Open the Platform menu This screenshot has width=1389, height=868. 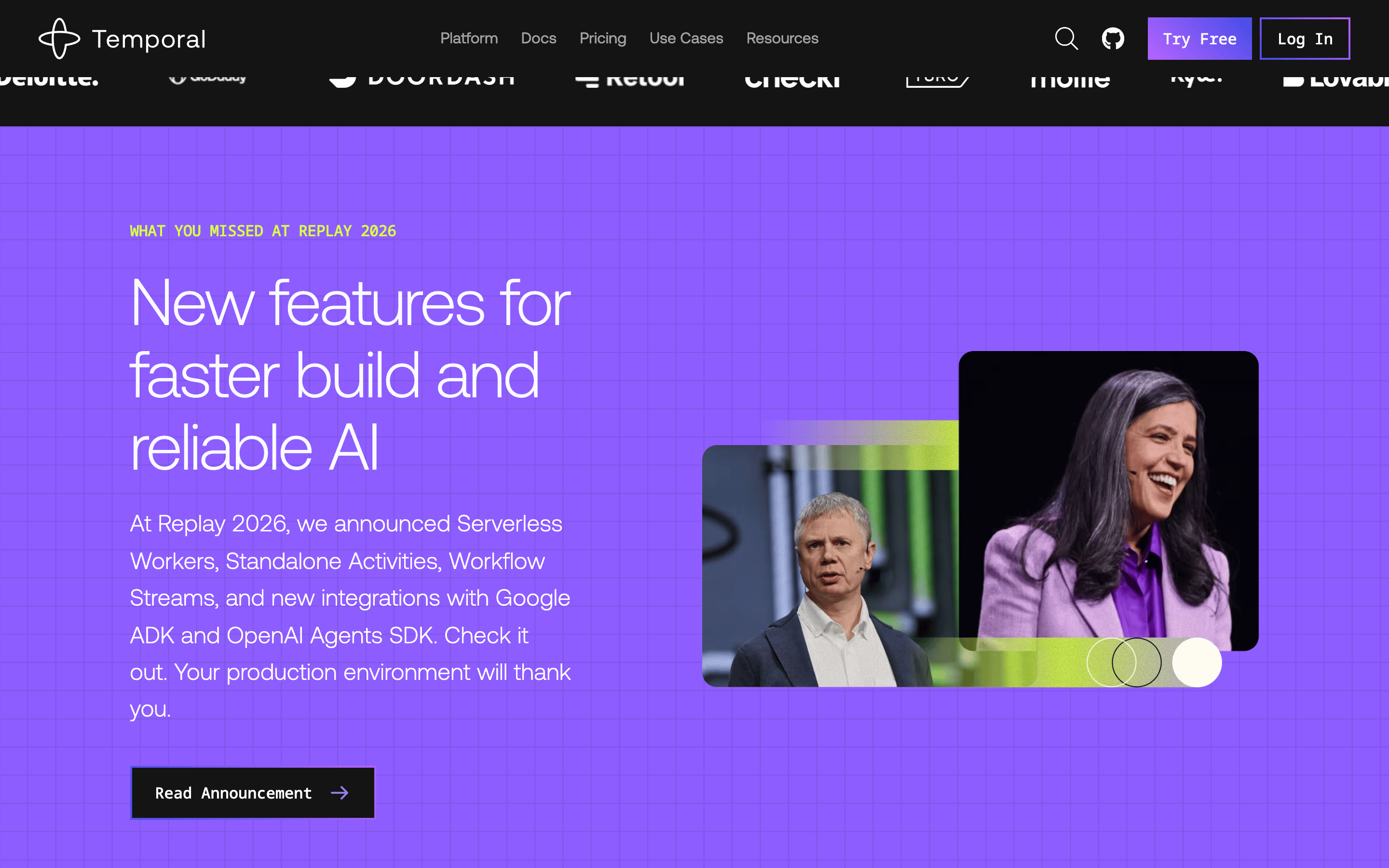point(469,39)
